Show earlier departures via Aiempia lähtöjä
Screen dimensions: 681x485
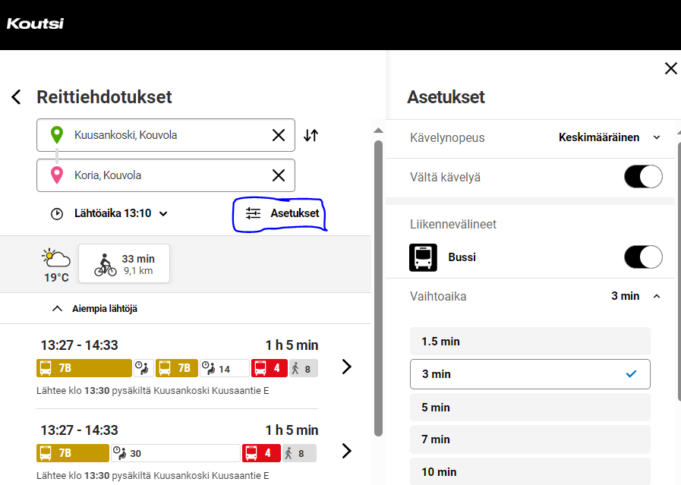pos(94,309)
